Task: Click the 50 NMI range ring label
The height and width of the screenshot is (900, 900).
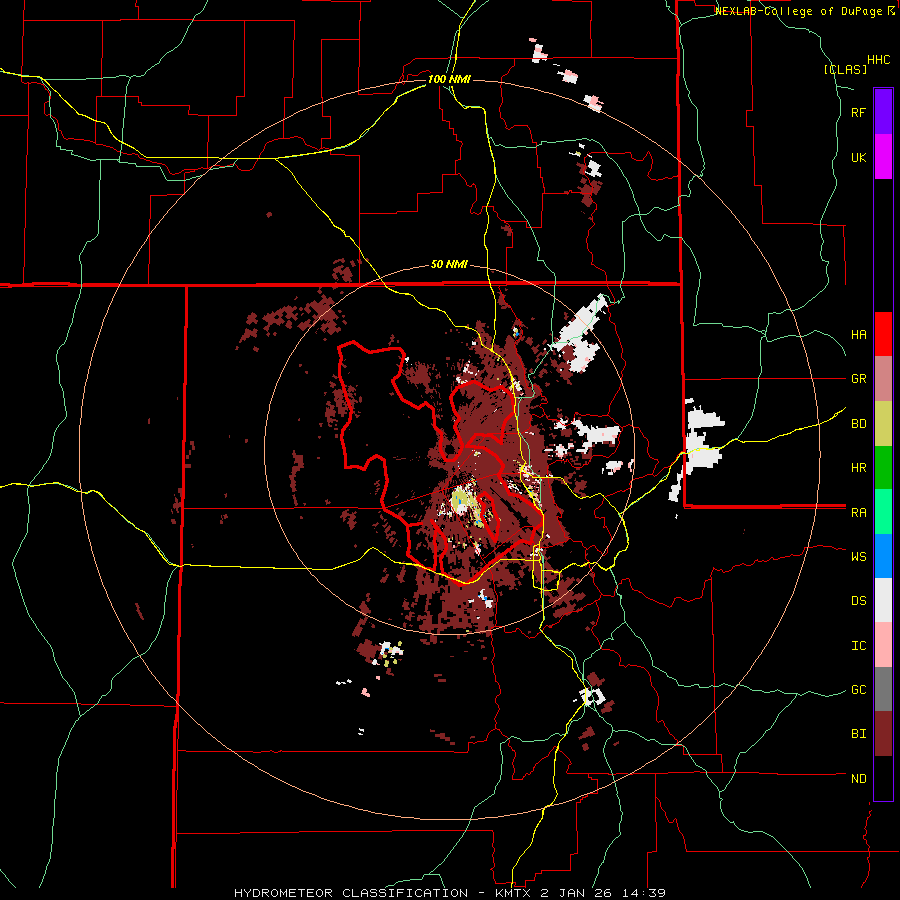Action: click(x=449, y=265)
